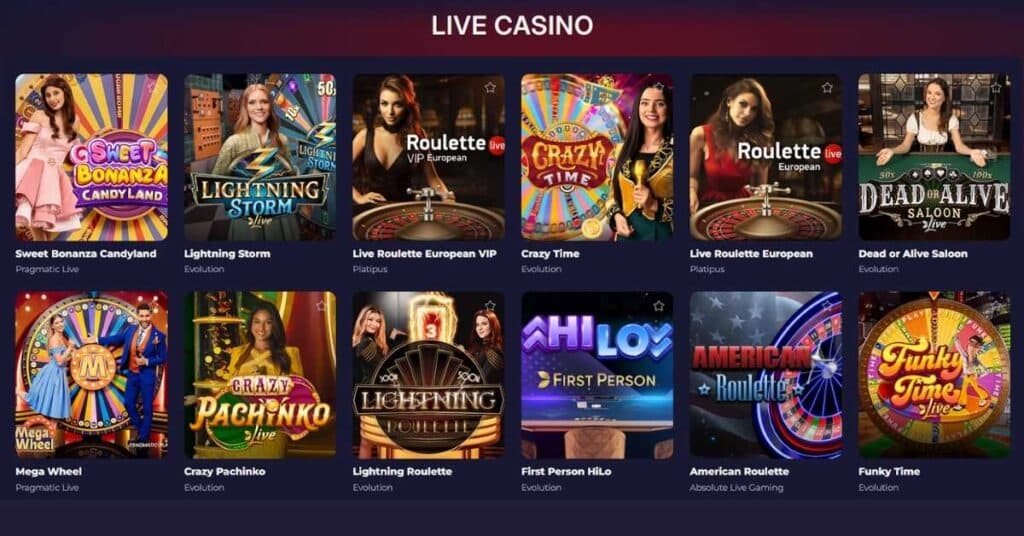Open the Sweet Bonanza Candyland thumbnail
1024x536 pixels.
91,157
